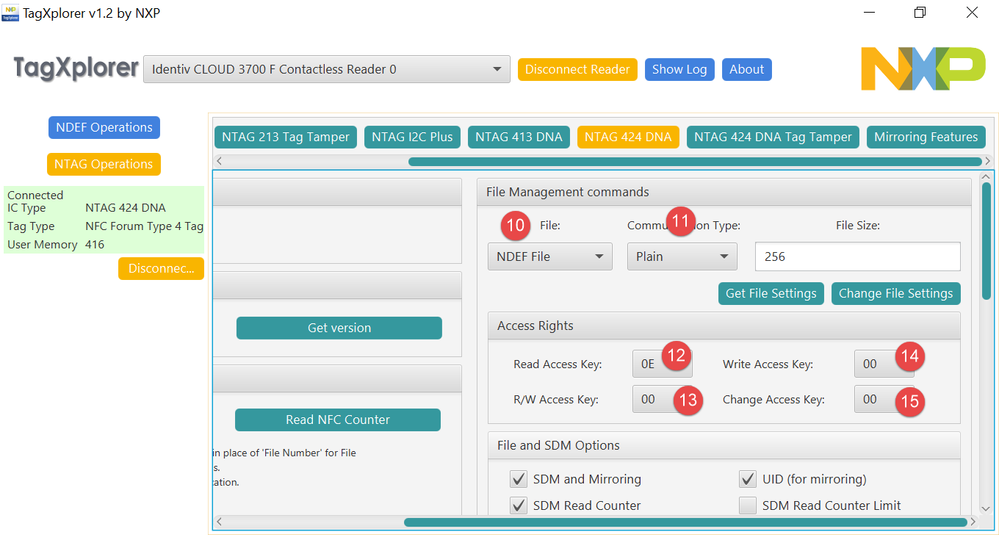This screenshot has height=535, width=999.
Task: Click Get File Settings button
Action: point(771,294)
